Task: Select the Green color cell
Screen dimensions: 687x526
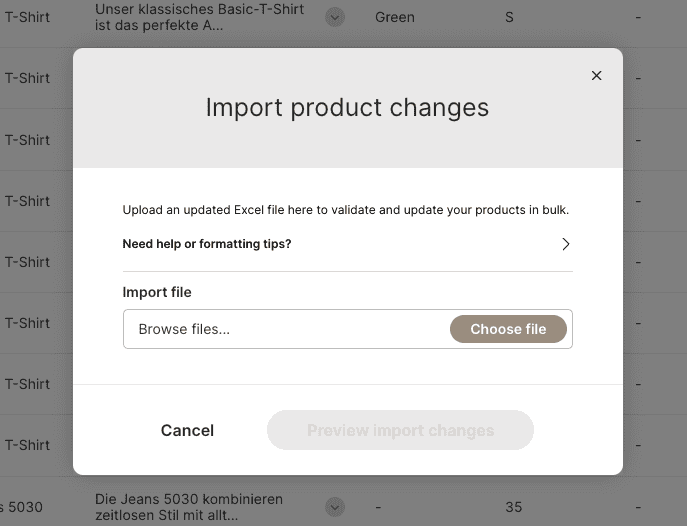Action: [395, 17]
